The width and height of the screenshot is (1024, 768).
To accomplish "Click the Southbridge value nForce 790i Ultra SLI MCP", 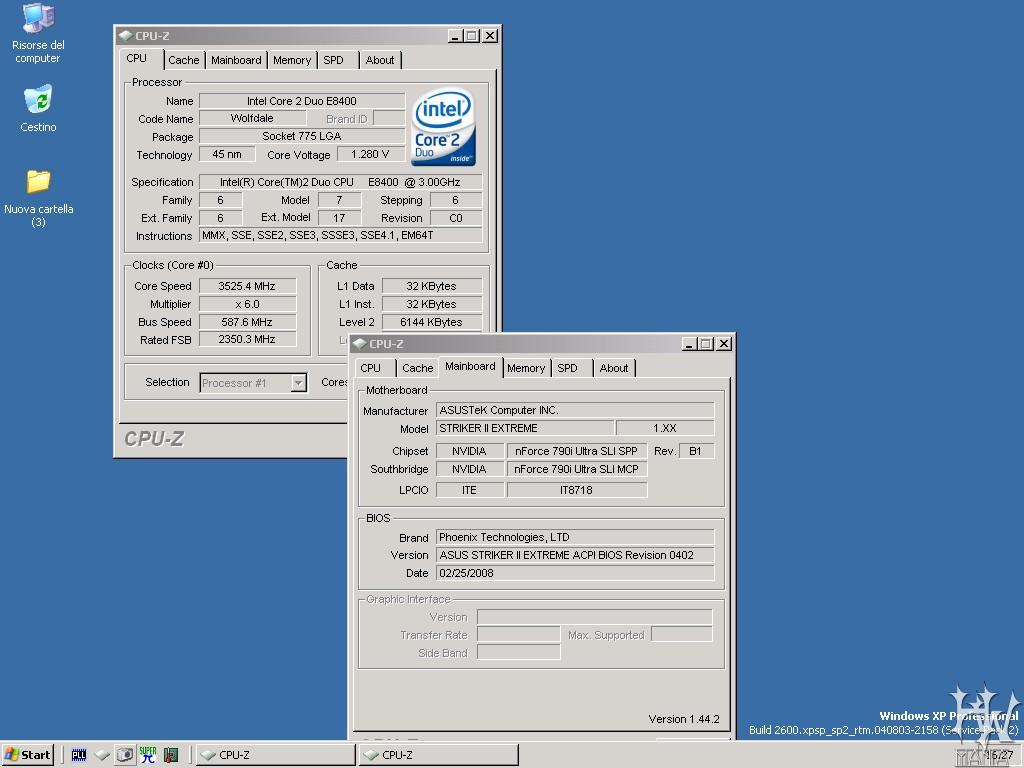I will click(x=577, y=469).
